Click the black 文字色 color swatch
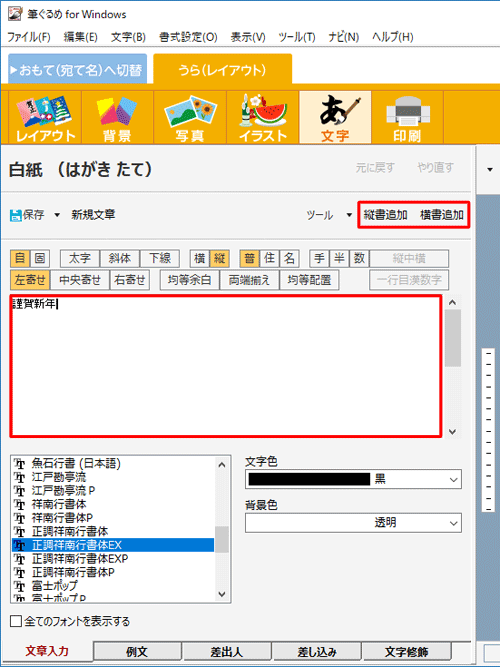 [309, 479]
